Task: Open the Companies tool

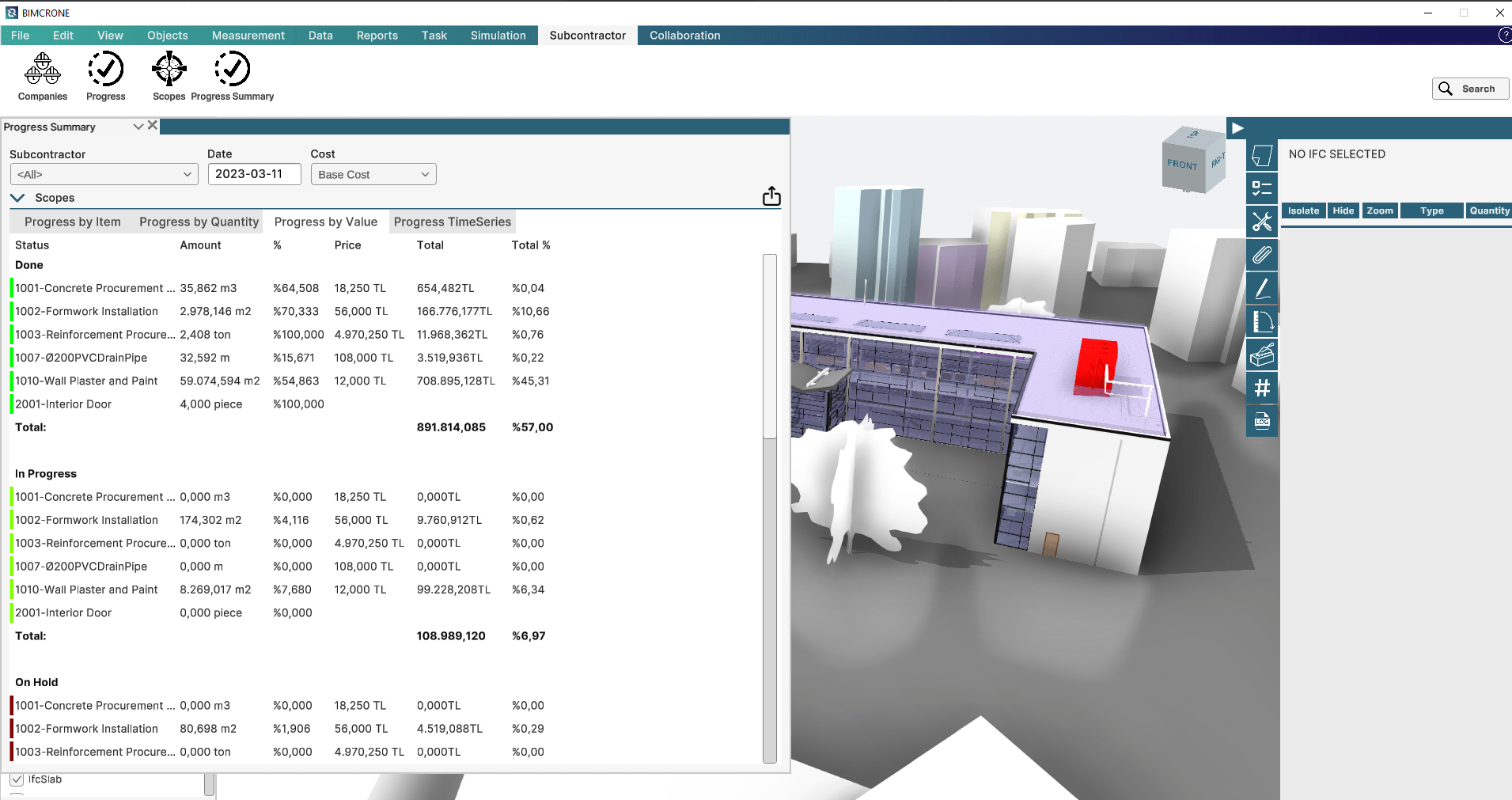Action: click(43, 77)
